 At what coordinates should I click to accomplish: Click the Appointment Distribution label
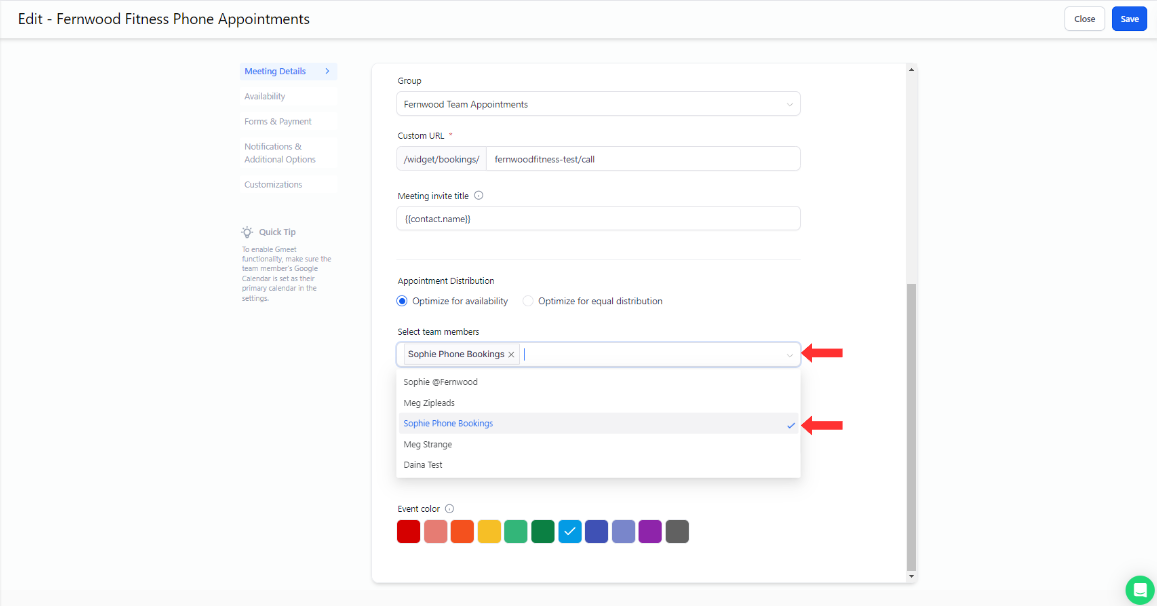tap(446, 281)
